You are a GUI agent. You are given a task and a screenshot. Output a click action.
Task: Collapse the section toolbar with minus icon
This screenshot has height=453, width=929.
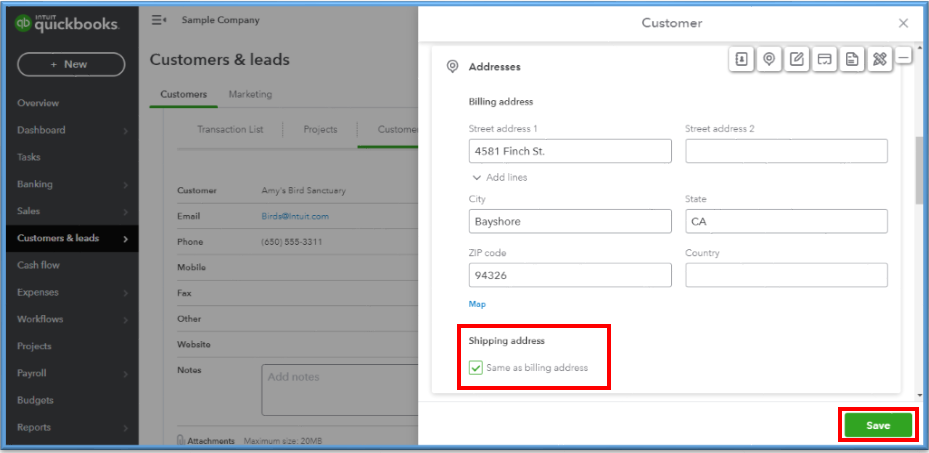[904, 59]
